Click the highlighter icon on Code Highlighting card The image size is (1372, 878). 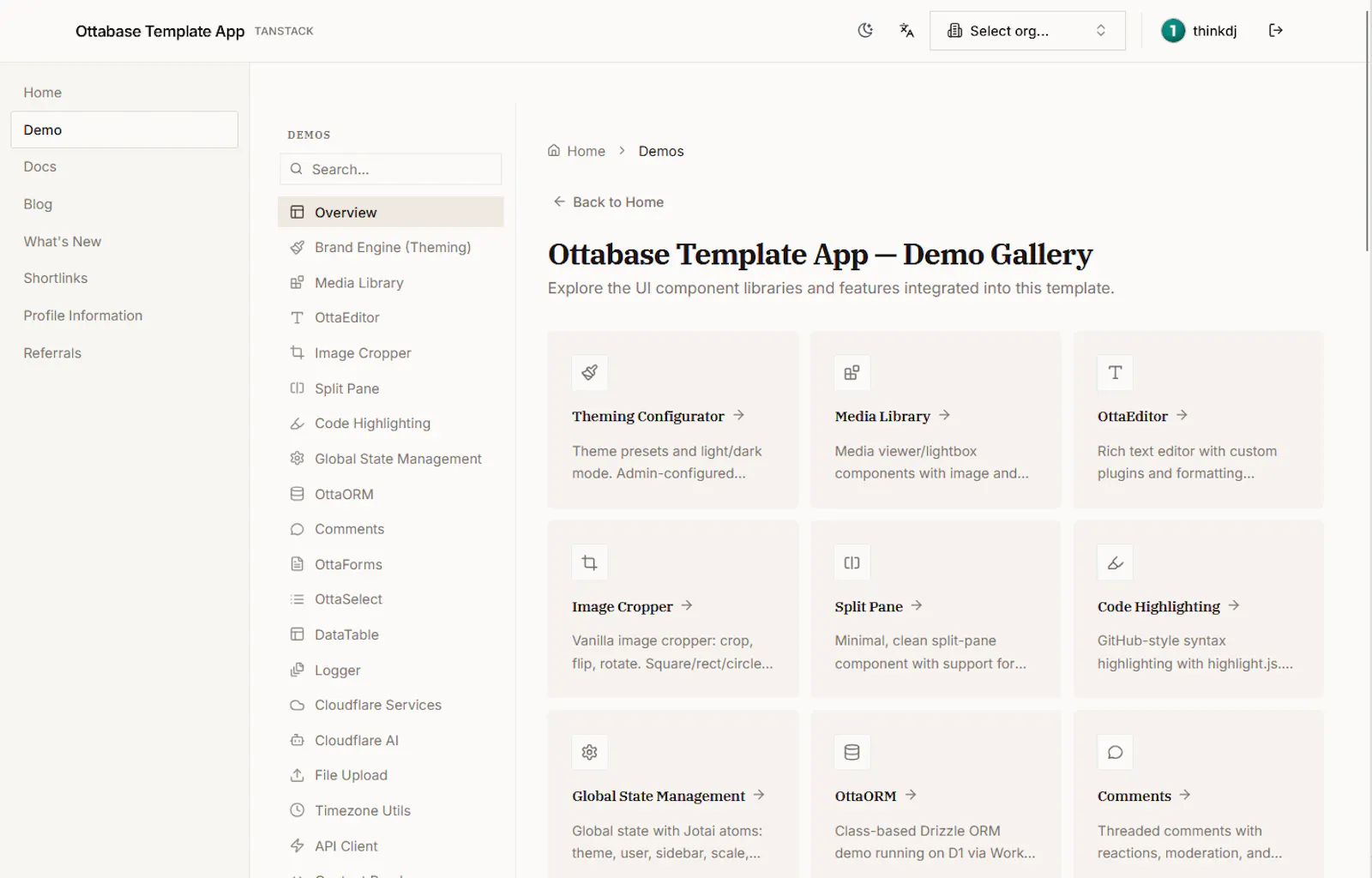coord(1115,562)
